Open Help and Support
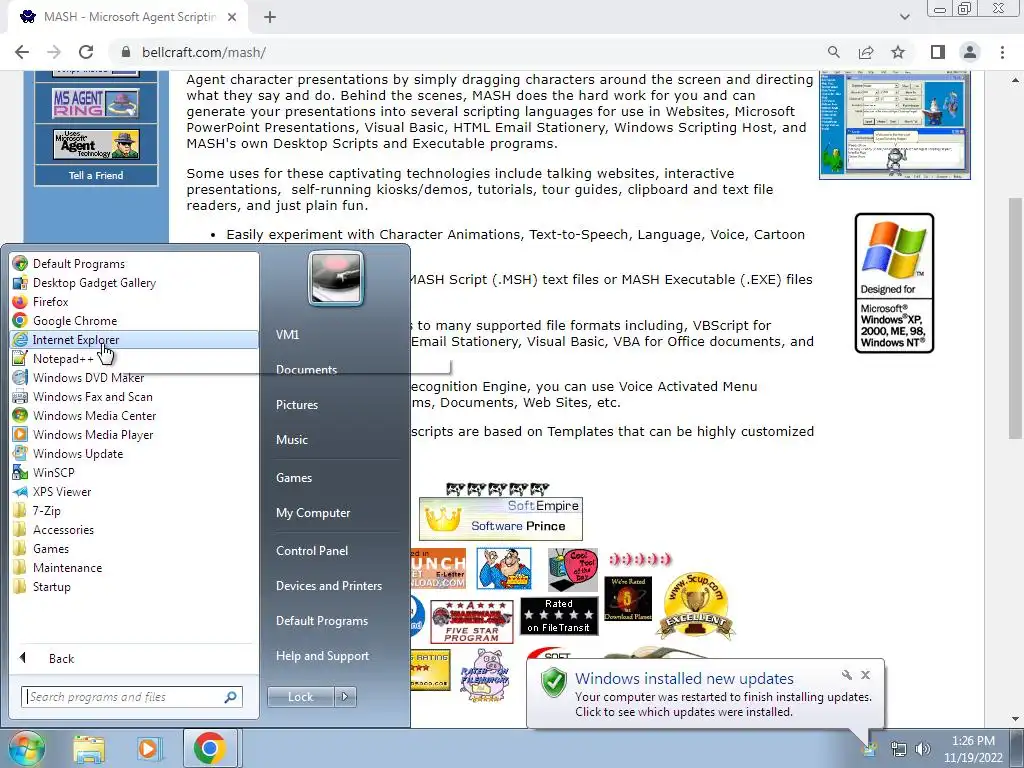Image resolution: width=1024 pixels, height=768 pixels. (x=322, y=656)
